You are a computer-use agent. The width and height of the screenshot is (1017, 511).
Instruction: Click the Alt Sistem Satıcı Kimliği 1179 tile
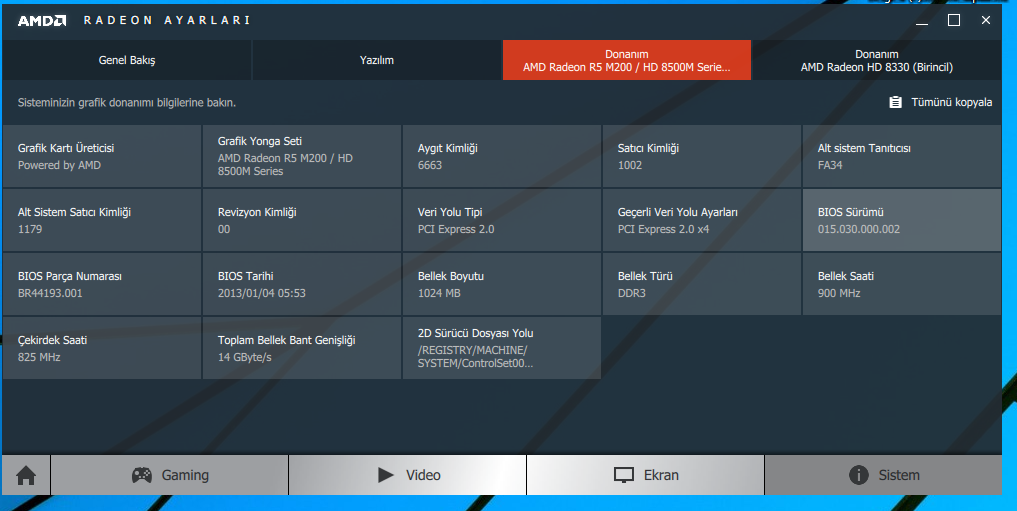point(102,220)
